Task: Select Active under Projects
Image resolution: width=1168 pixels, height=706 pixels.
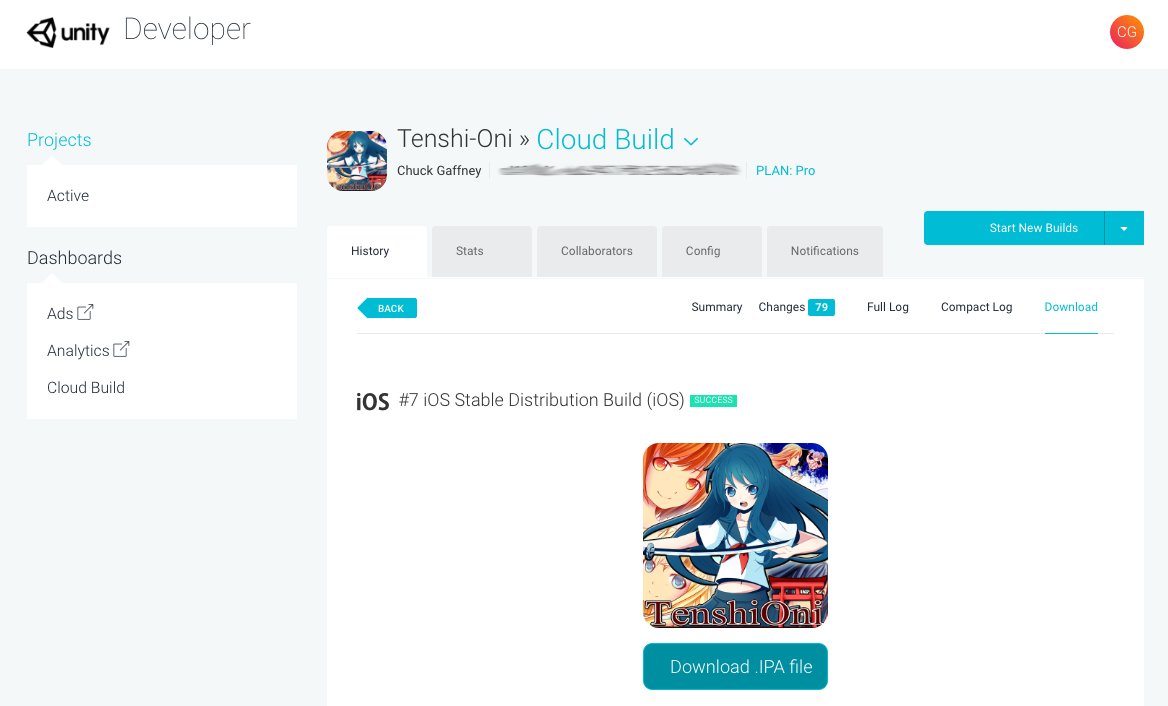Action: [68, 196]
